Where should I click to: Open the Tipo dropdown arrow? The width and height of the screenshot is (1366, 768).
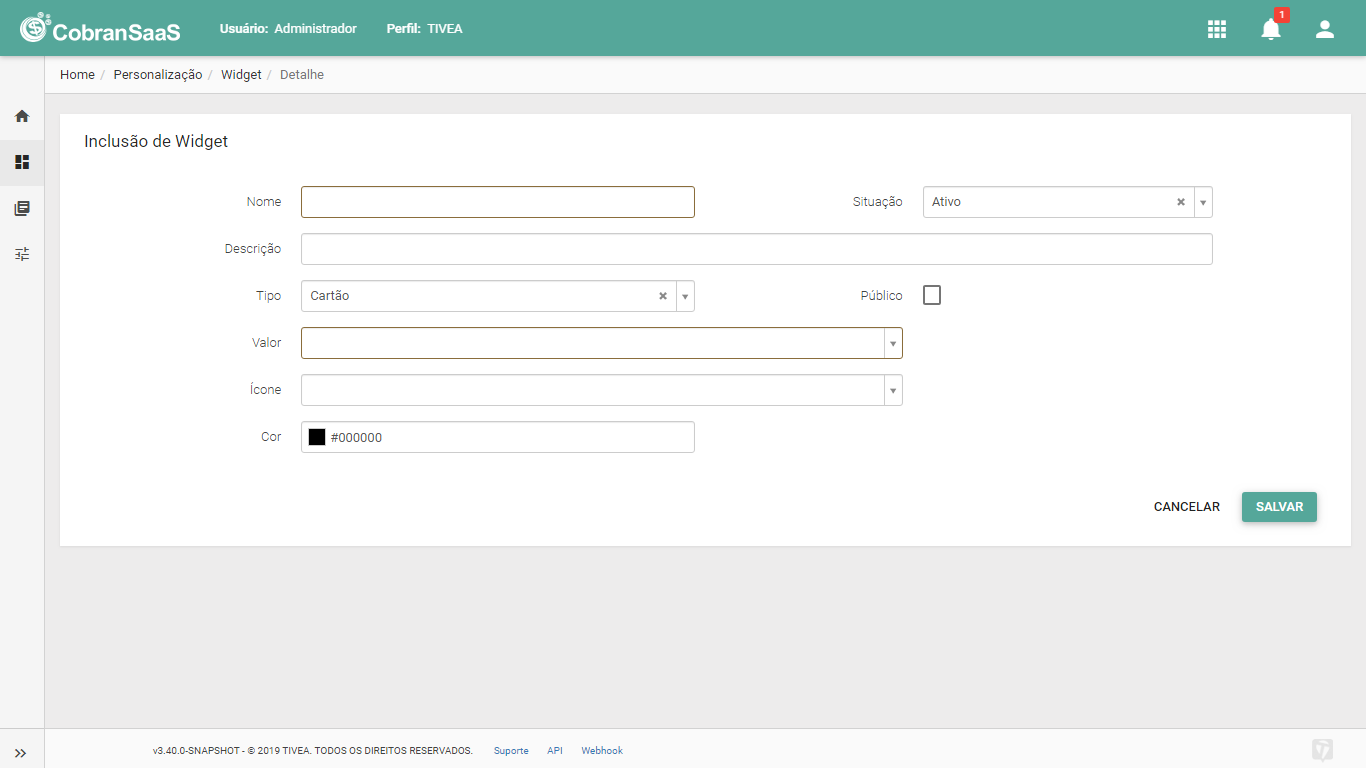tap(685, 296)
